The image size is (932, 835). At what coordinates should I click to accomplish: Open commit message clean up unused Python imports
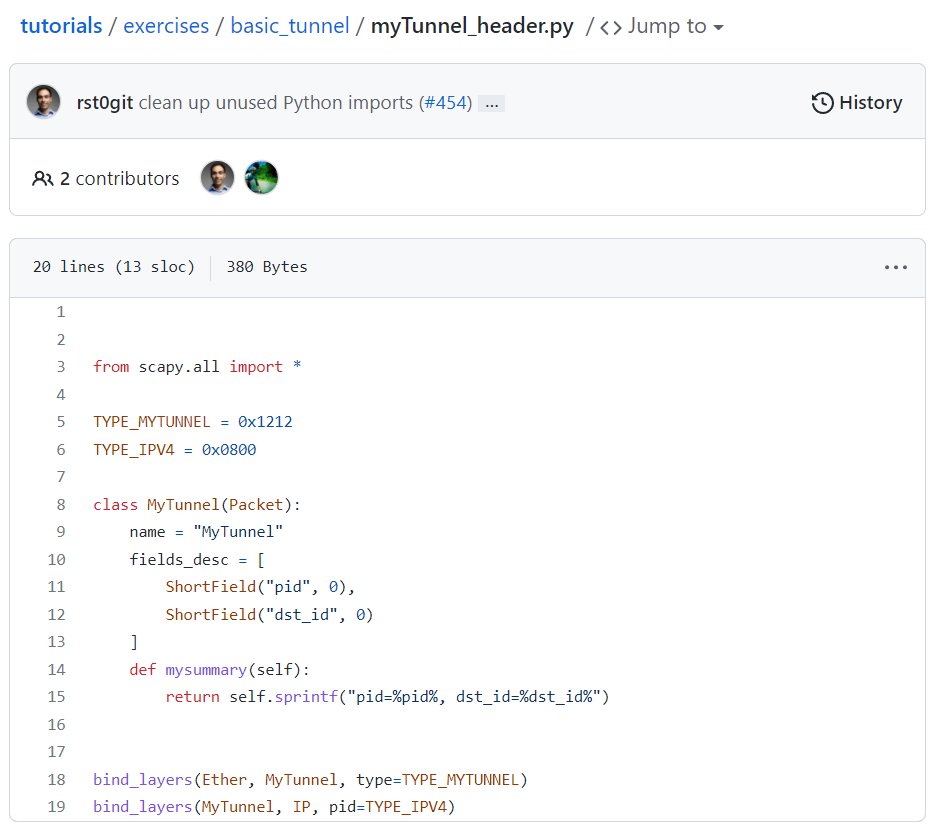pyautogui.click(x=276, y=103)
